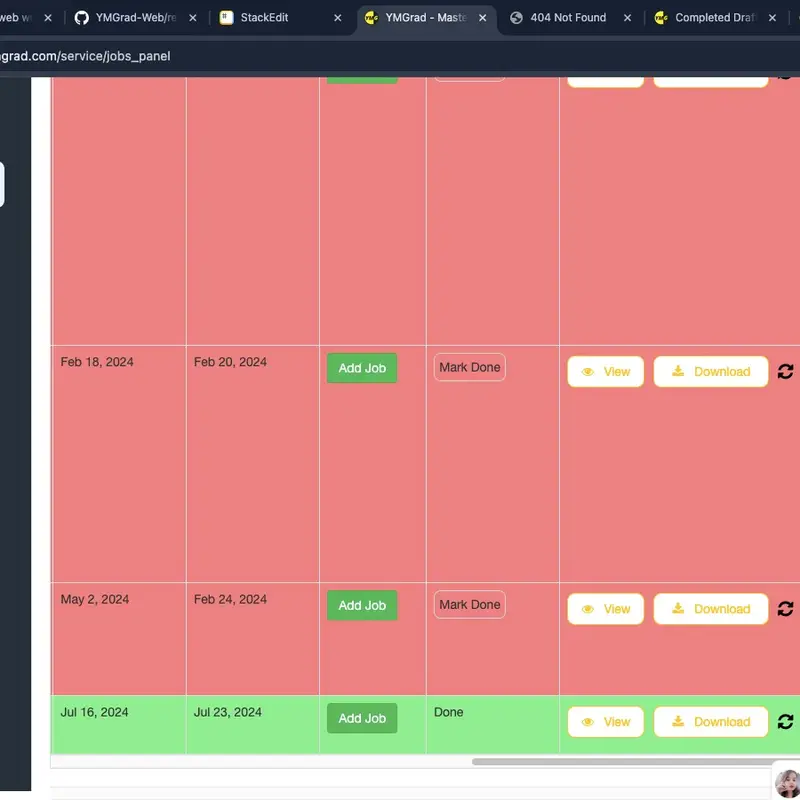The width and height of the screenshot is (800, 800).
Task: Click the refresh icon in the May 2, 2024 row
Action: point(785,608)
